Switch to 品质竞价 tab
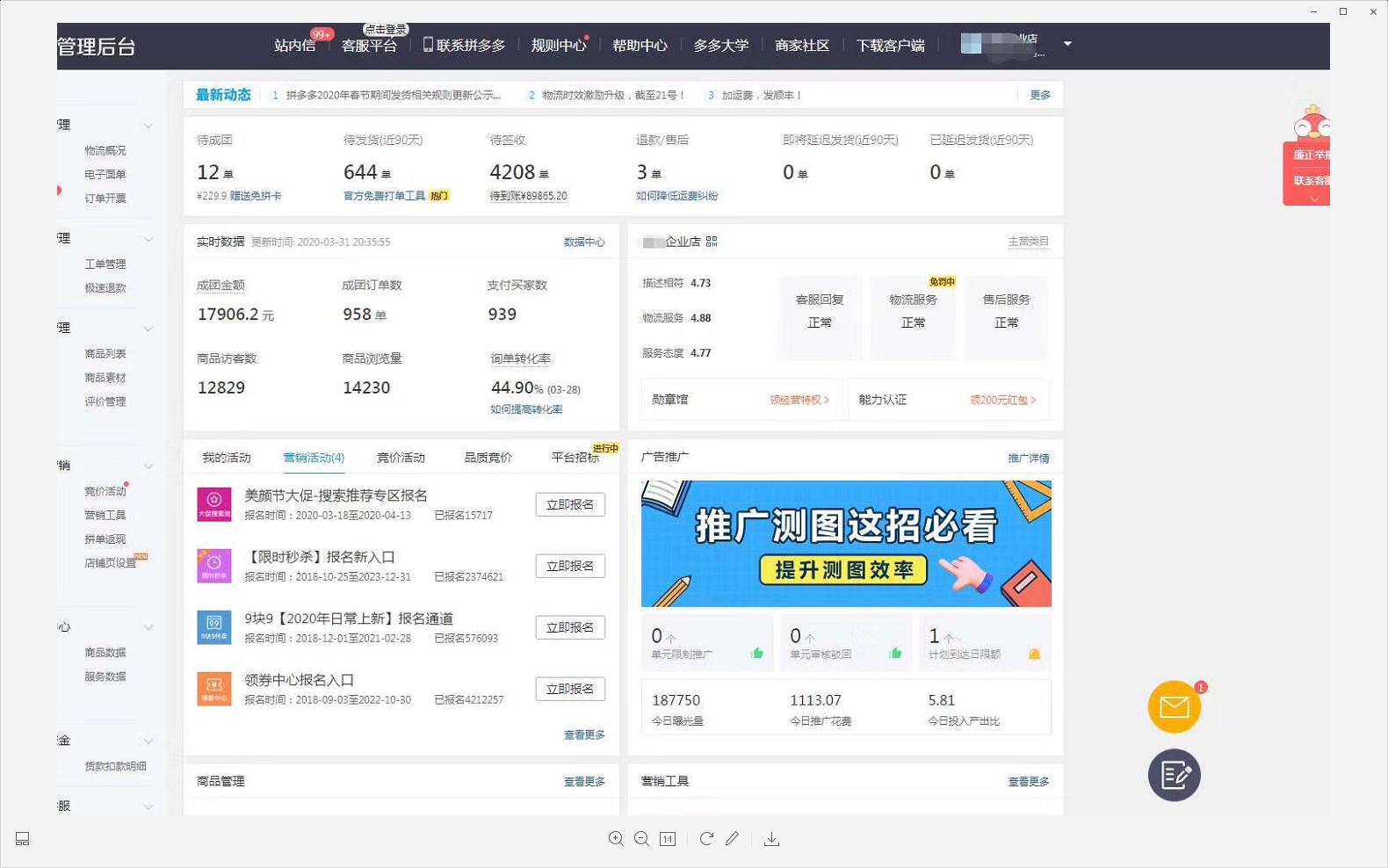 [488, 458]
